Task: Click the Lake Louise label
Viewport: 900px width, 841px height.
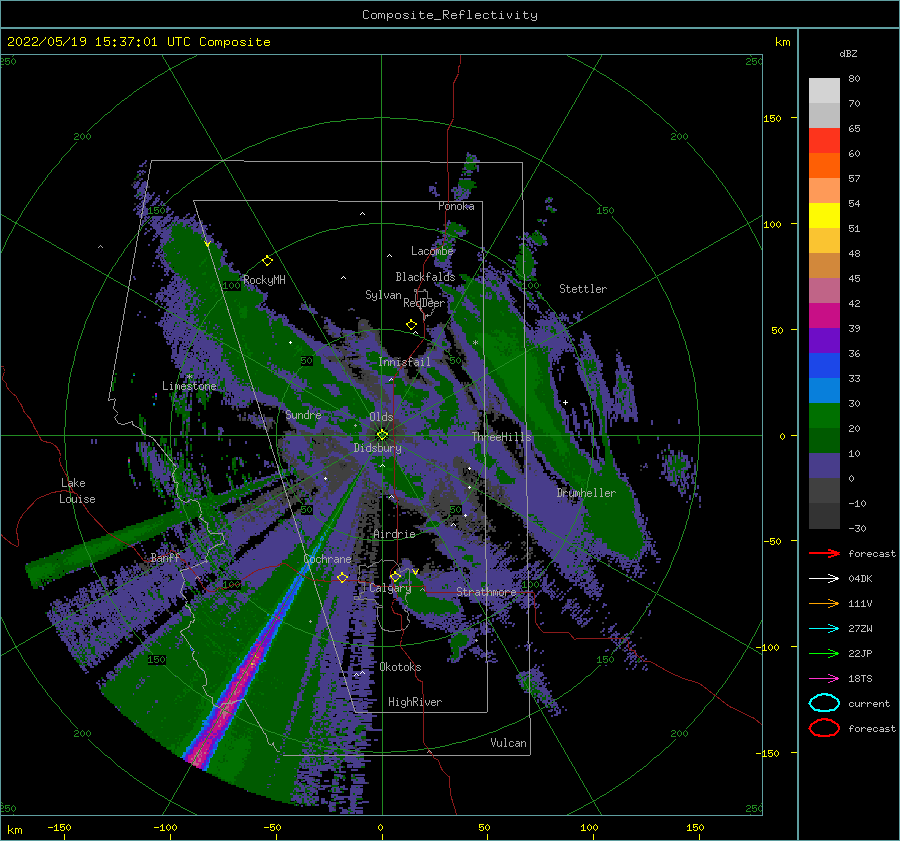Action: tap(77, 491)
